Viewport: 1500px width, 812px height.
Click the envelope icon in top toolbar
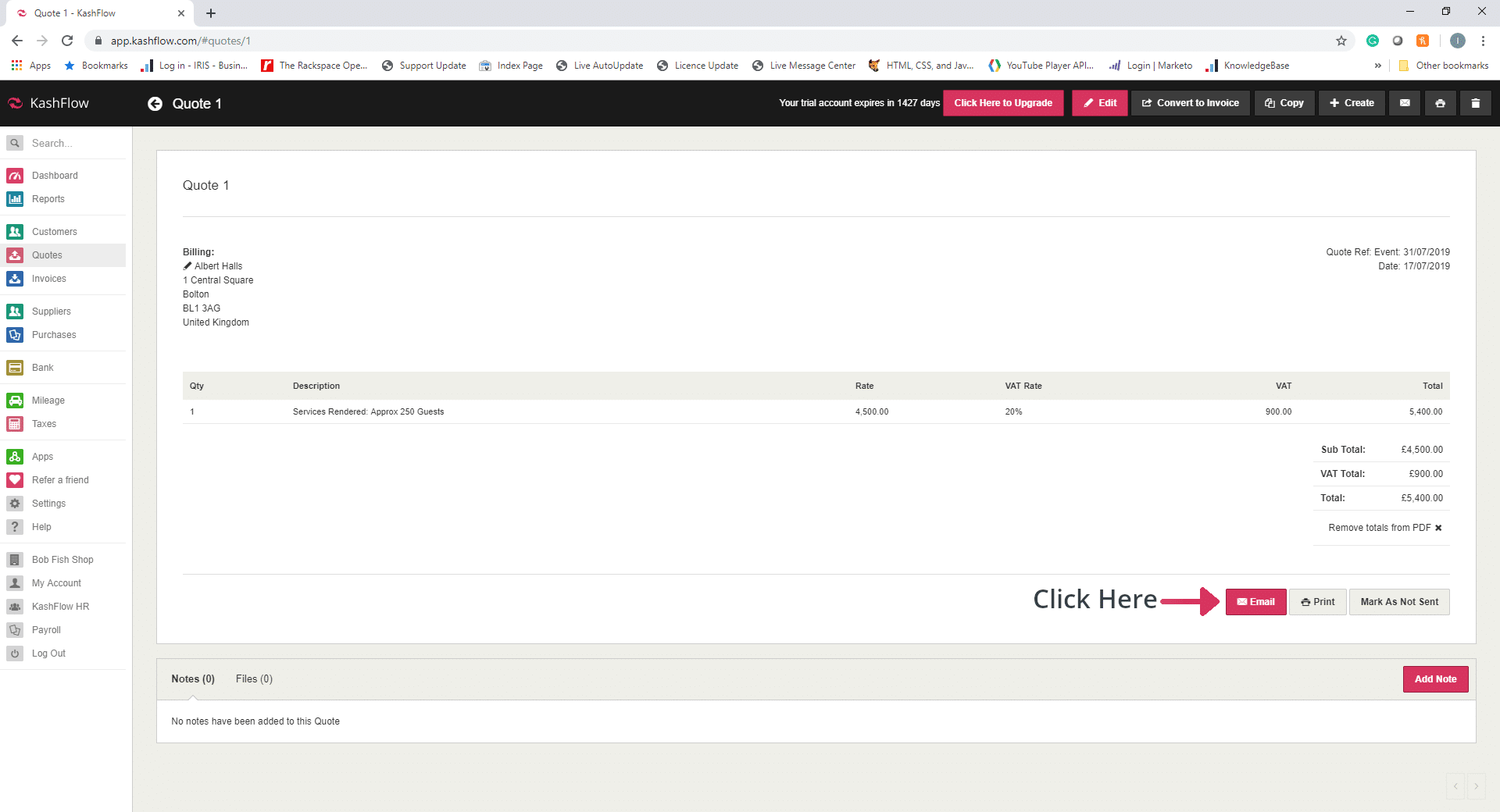[x=1405, y=103]
